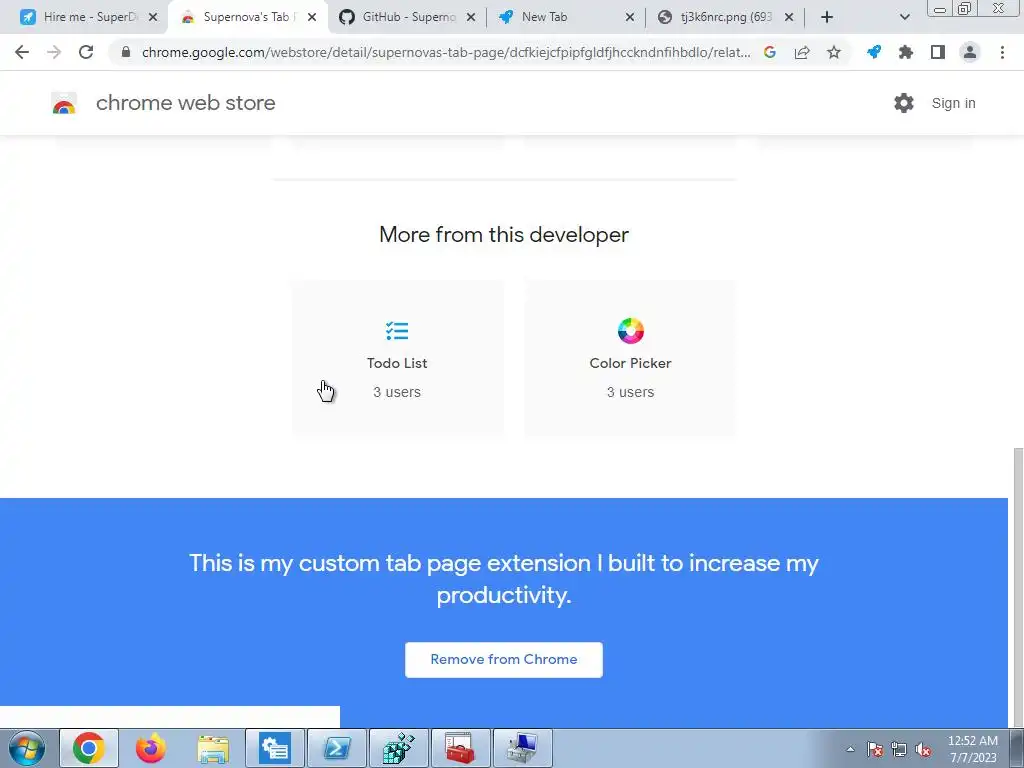Share this page via the share icon
The height and width of the screenshot is (768, 1024).
click(x=802, y=52)
